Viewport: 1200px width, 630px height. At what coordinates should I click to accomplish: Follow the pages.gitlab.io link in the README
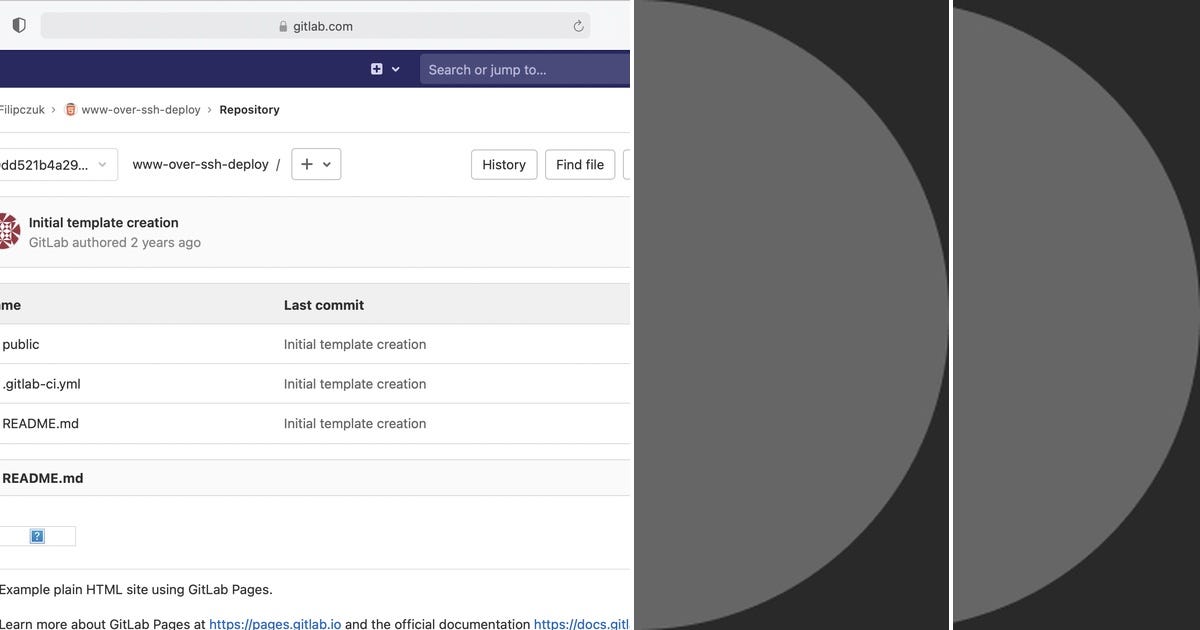(x=274, y=623)
